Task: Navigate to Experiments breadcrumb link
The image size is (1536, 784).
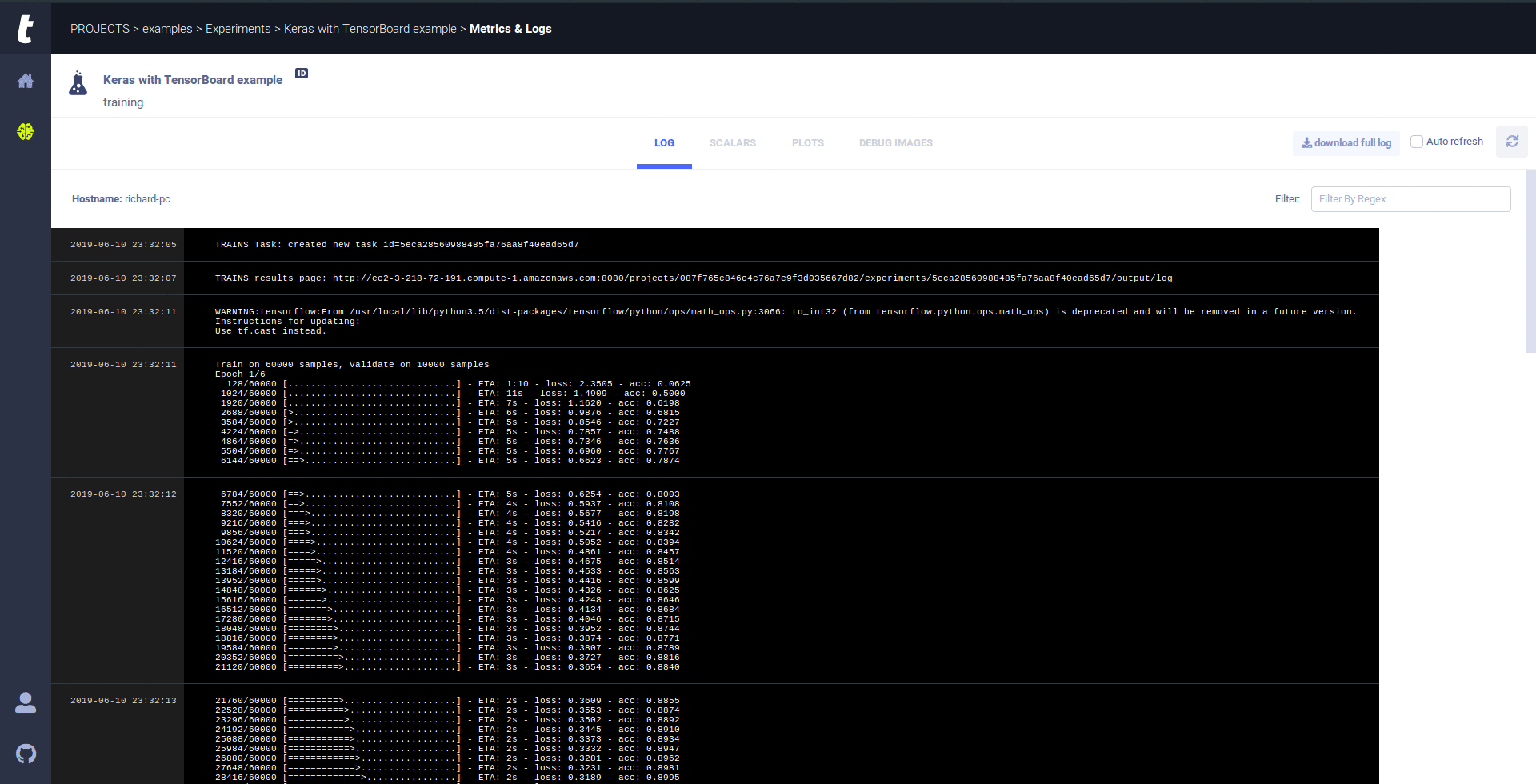Action: [238, 29]
